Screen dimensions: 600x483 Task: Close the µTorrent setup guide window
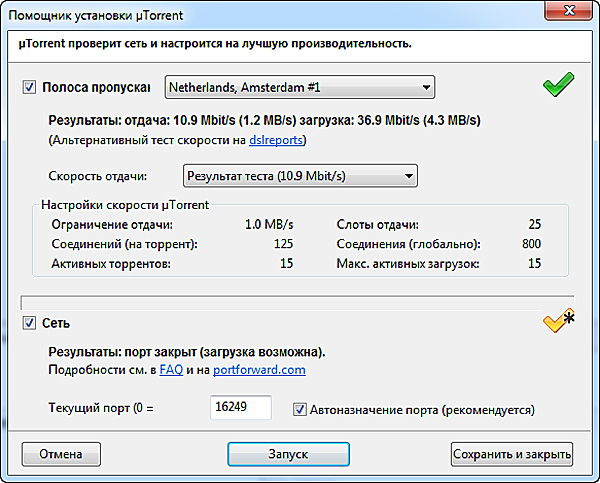[x=568, y=14]
